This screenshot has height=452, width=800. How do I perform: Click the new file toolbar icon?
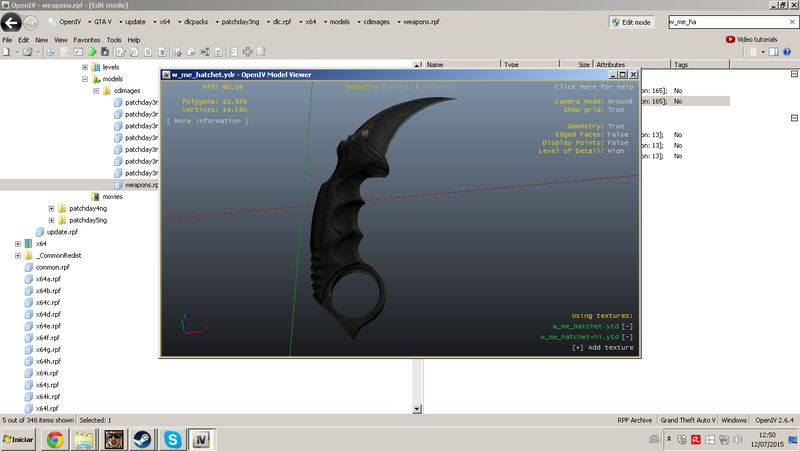coord(8,51)
